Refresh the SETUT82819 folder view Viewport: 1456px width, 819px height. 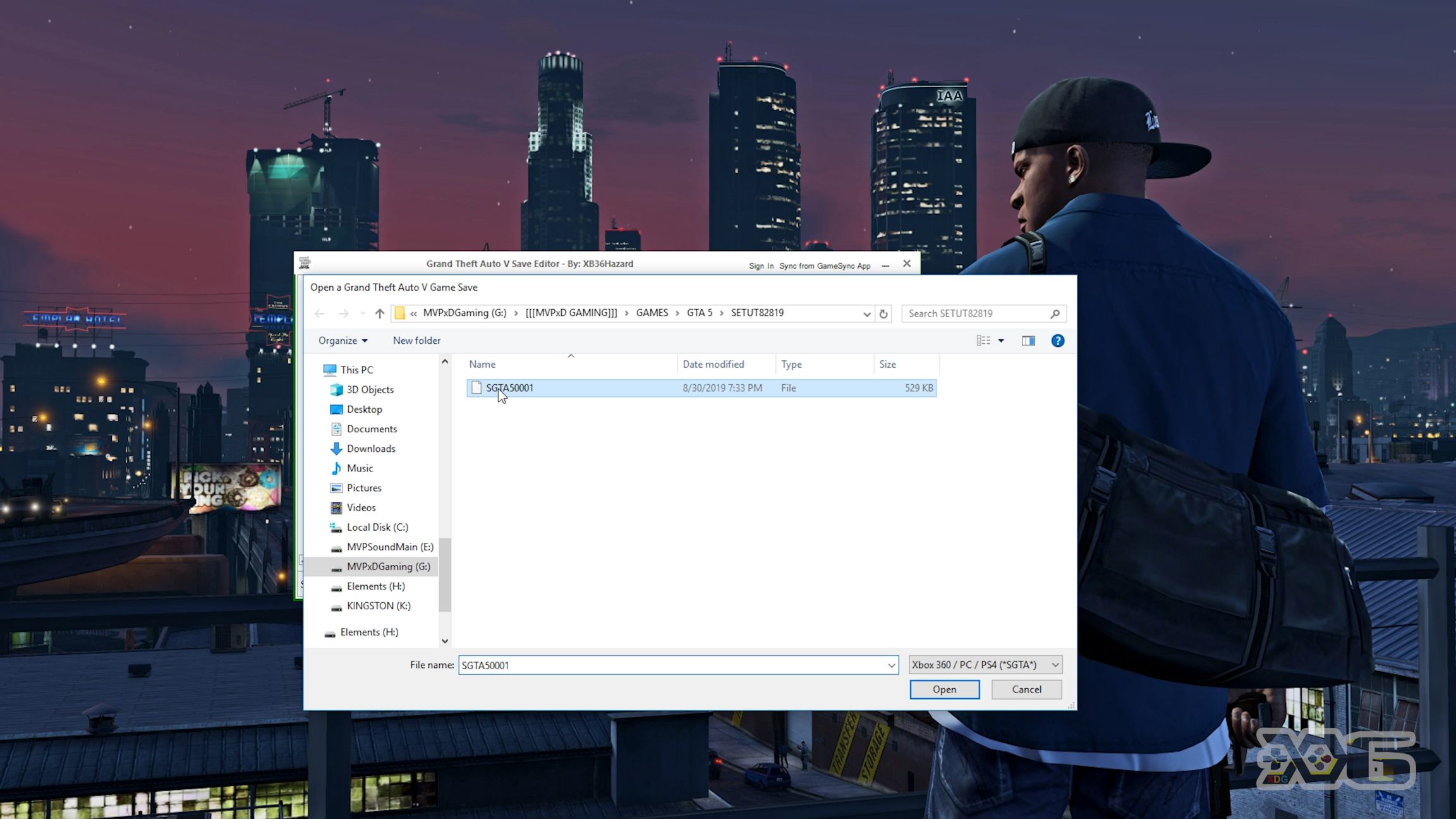coord(883,313)
